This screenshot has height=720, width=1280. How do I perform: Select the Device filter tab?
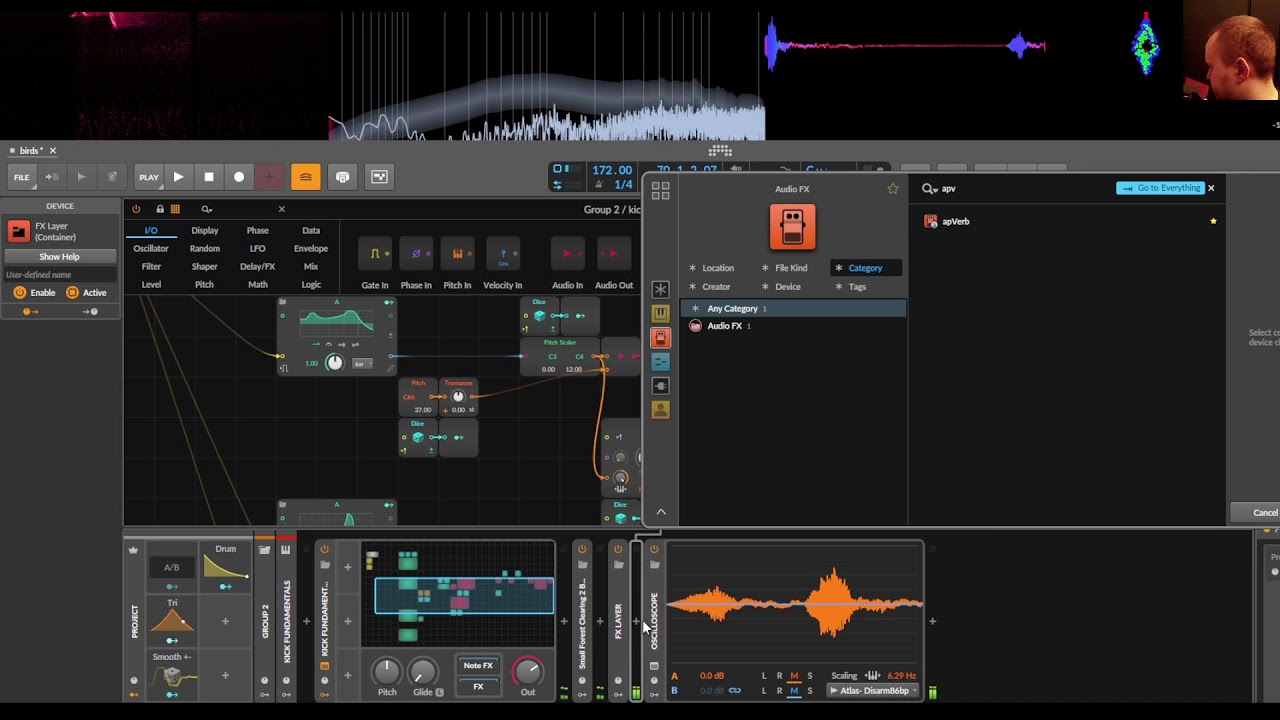tap(787, 287)
